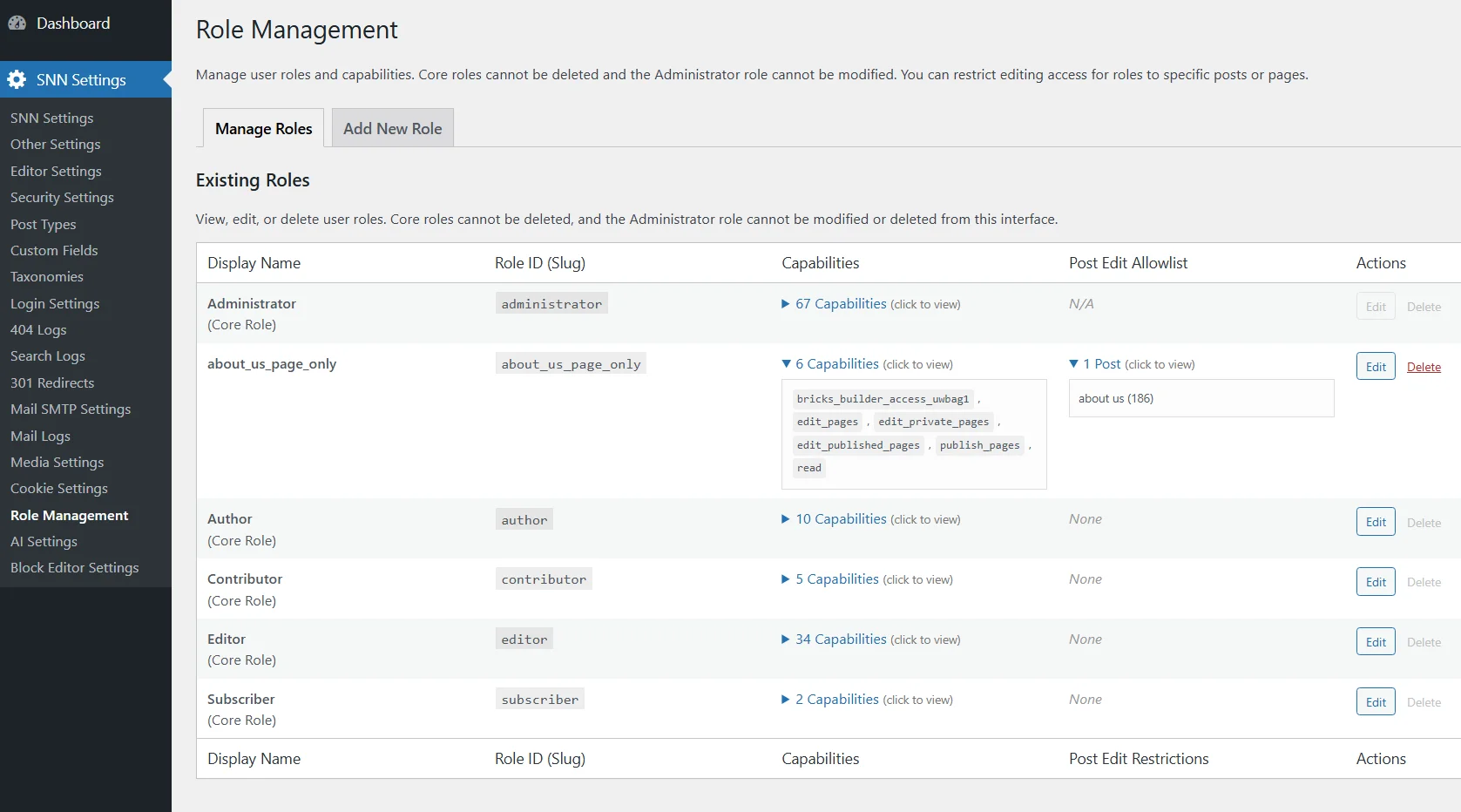
Task: Switch to the Add New Role tab
Action: click(x=392, y=129)
